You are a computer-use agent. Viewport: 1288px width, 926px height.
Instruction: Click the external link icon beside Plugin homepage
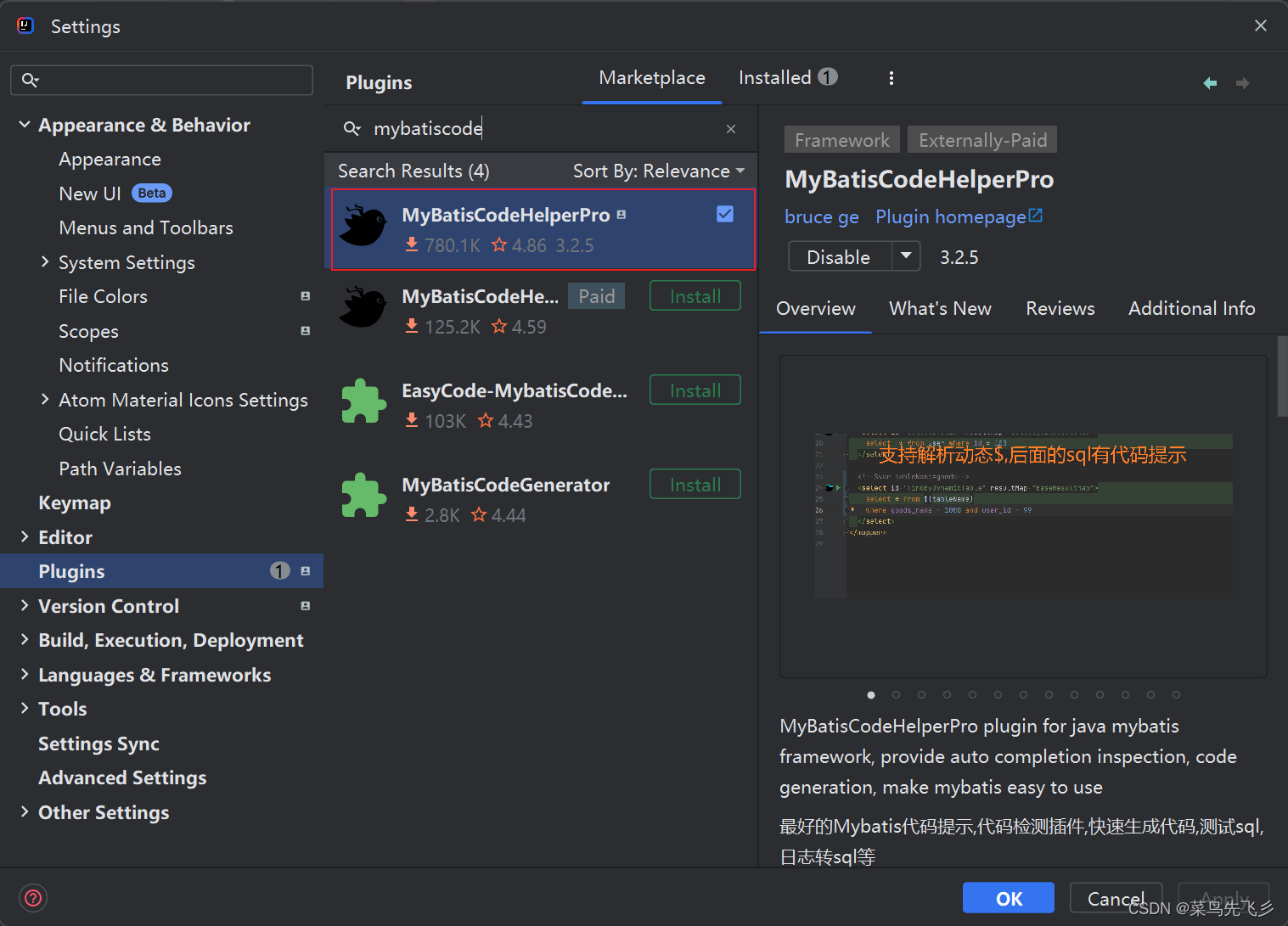1036,216
